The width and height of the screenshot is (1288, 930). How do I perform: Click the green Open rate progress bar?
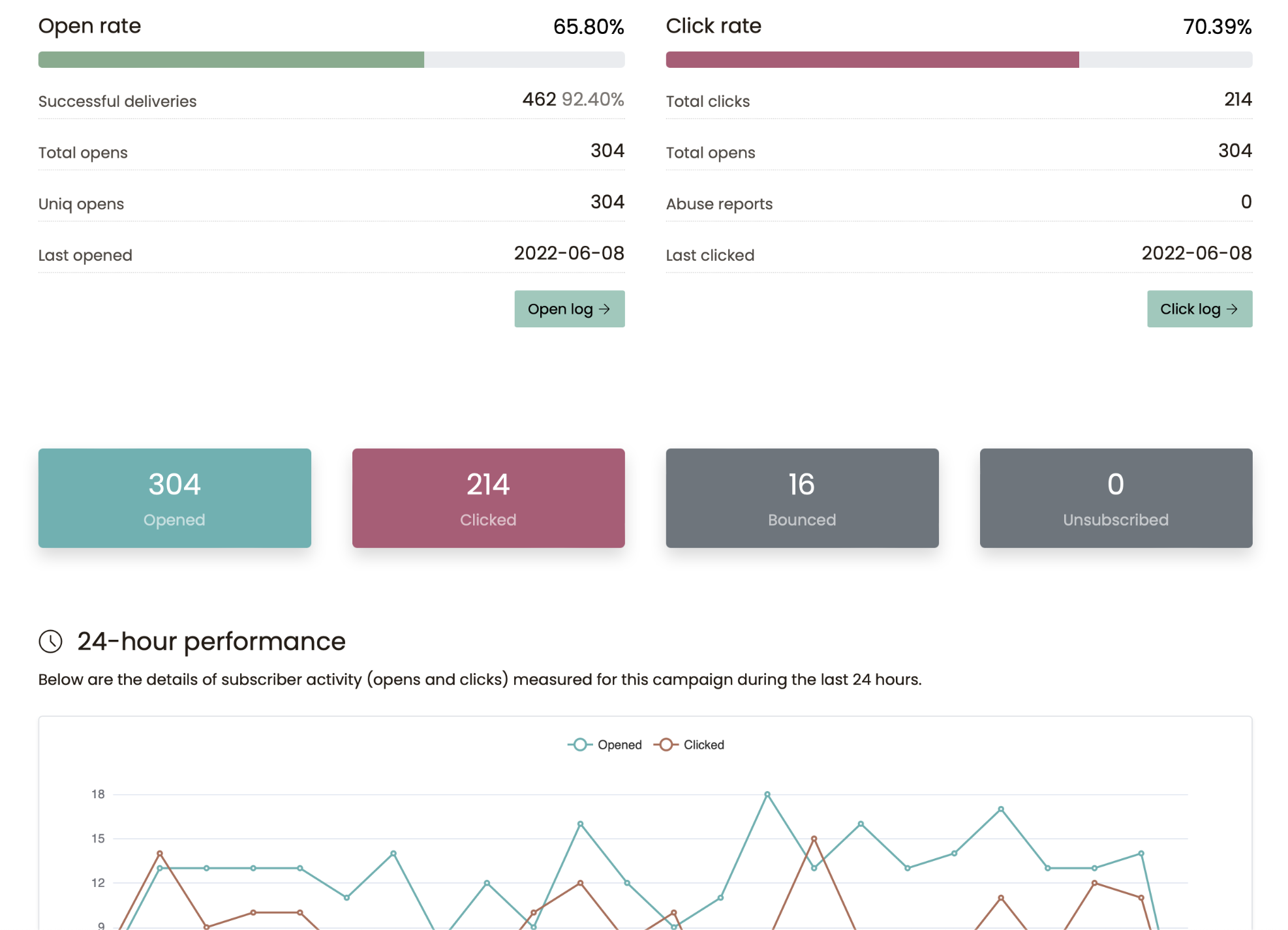231,60
